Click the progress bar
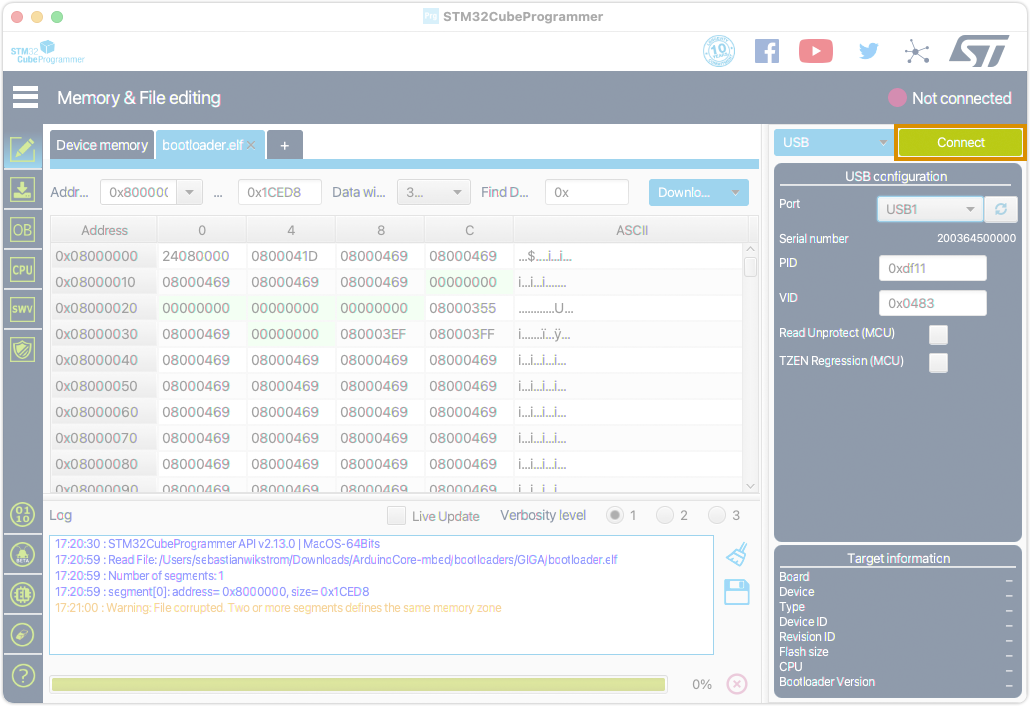Viewport: 1030px width, 706px height. click(x=358, y=684)
